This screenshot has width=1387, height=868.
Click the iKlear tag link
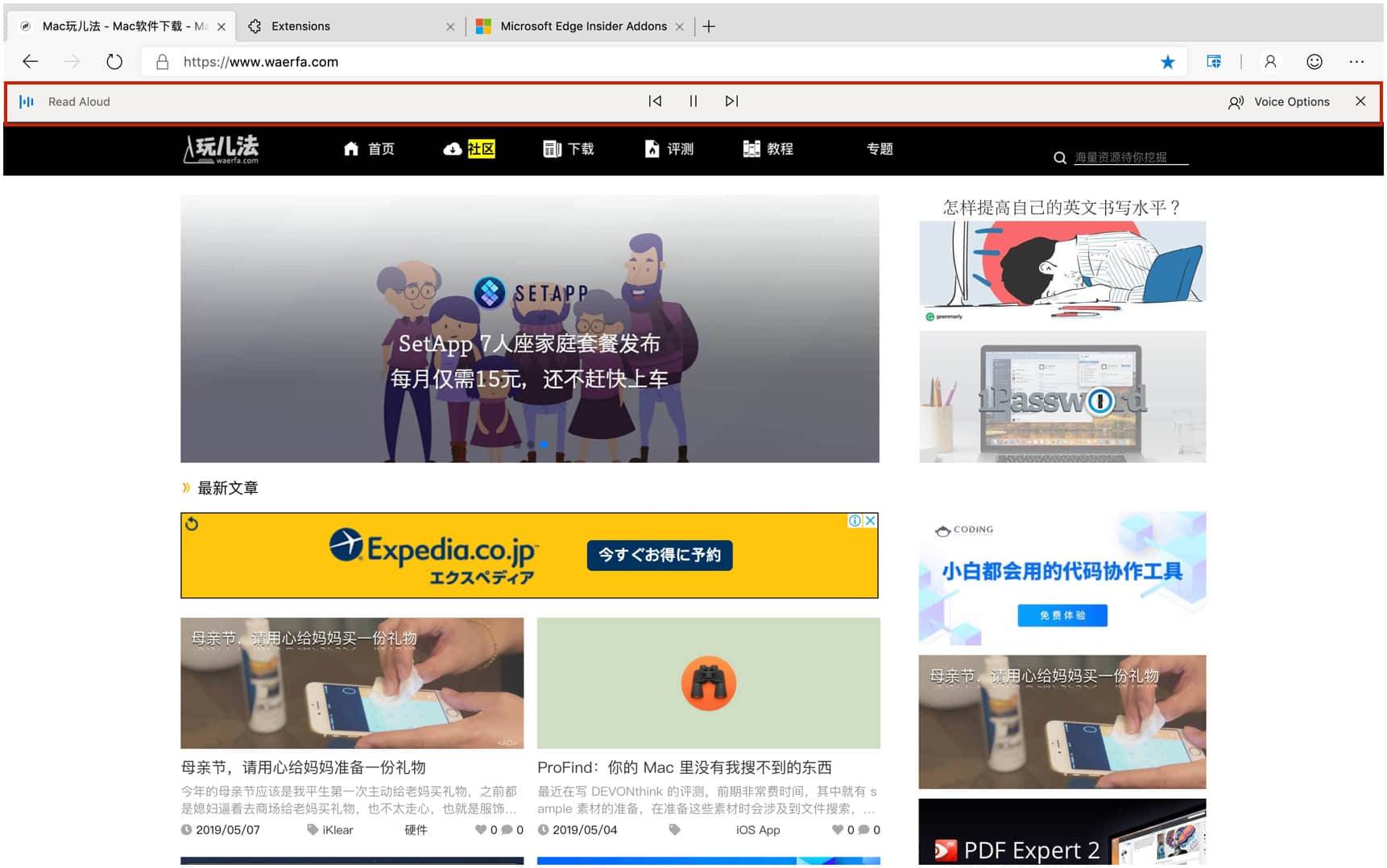click(x=337, y=830)
